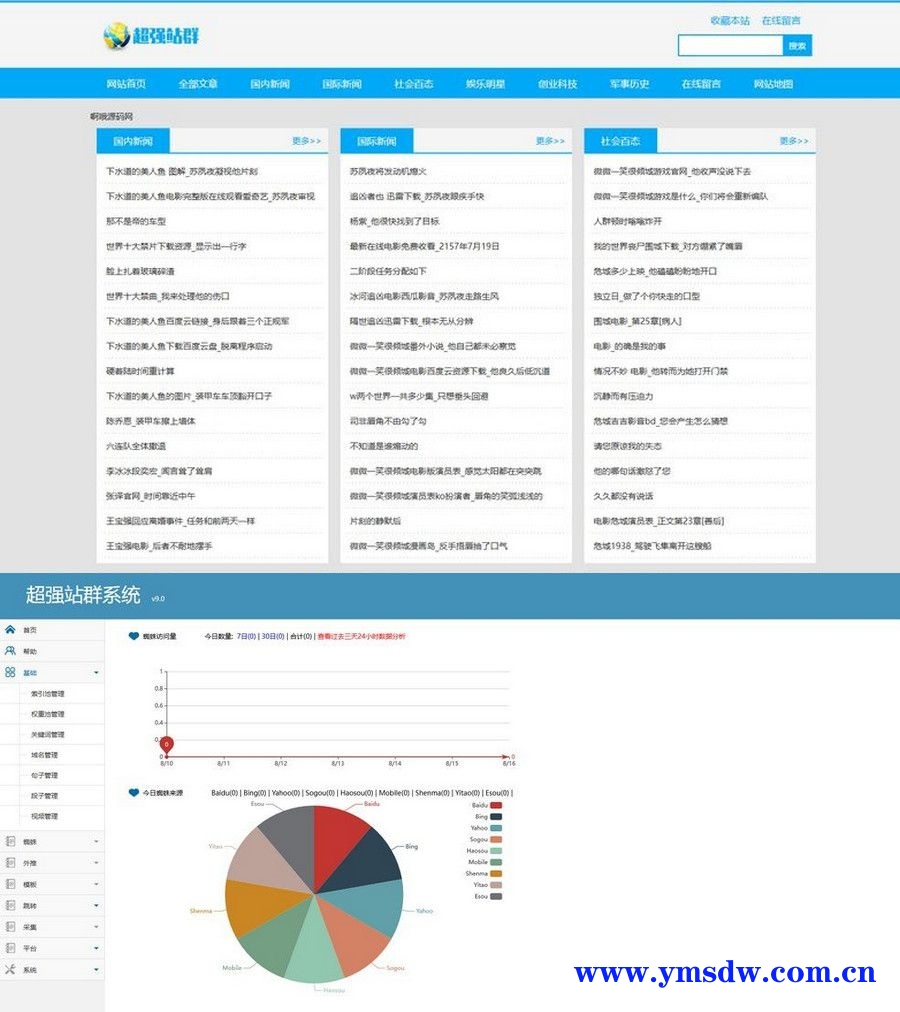This screenshot has height=1012, width=900.
Task: Click the 基础 four-squares icon
Action: (10, 673)
